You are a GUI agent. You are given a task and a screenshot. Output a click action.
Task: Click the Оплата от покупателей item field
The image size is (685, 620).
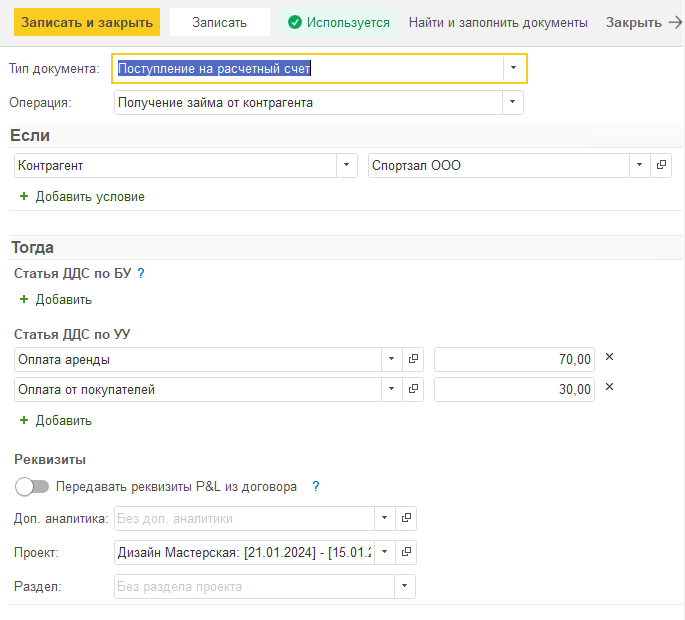tap(198, 389)
